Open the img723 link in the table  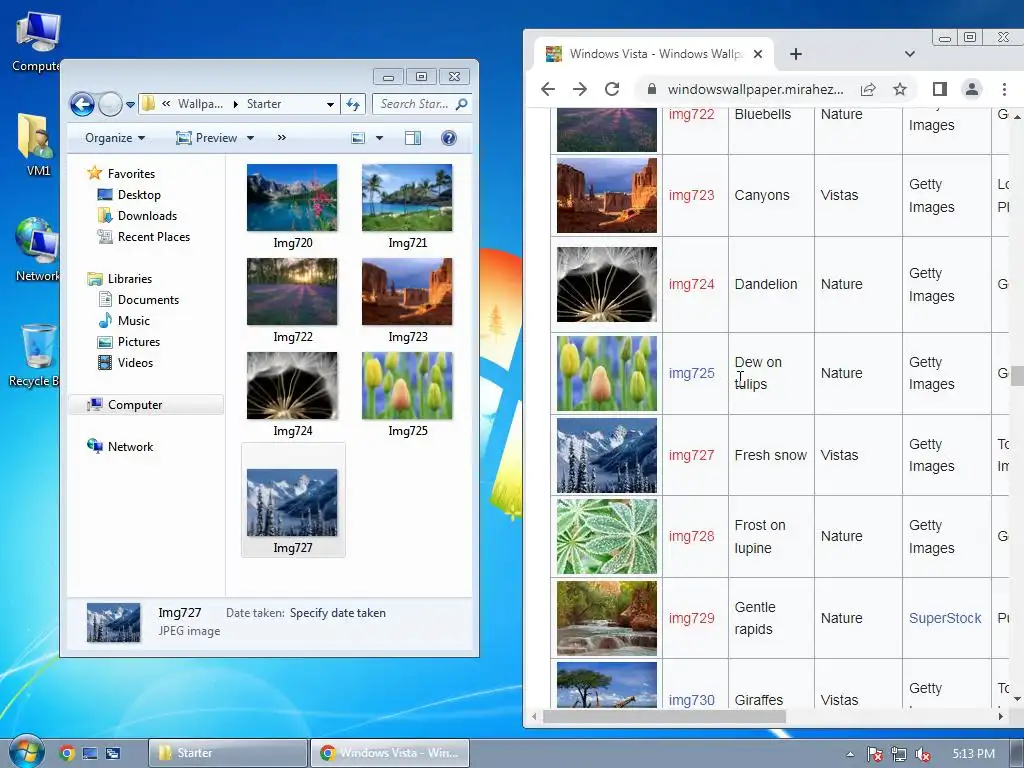pyautogui.click(x=692, y=195)
